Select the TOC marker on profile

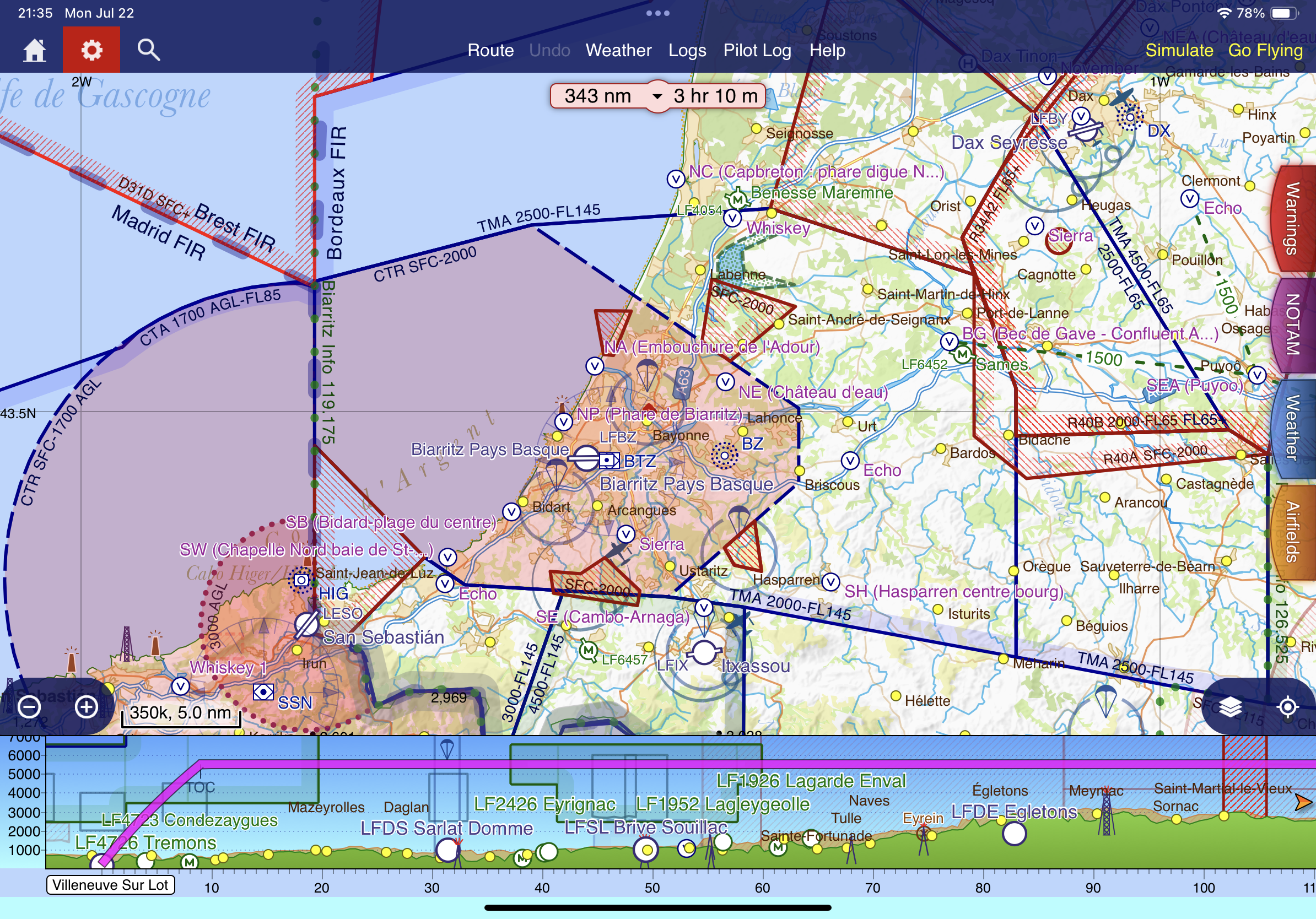(x=201, y=787)
